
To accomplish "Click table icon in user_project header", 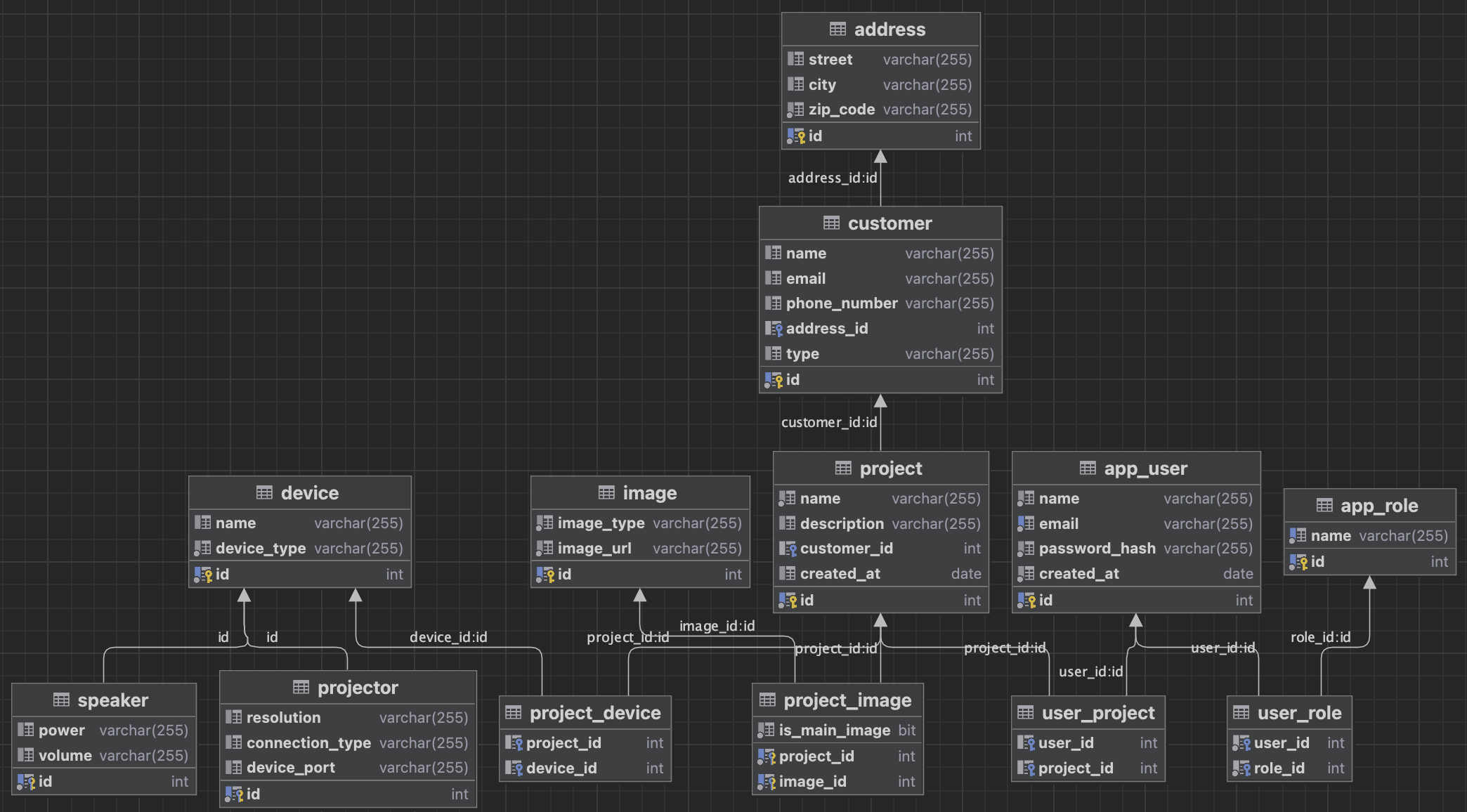I will click(1025, 713).
